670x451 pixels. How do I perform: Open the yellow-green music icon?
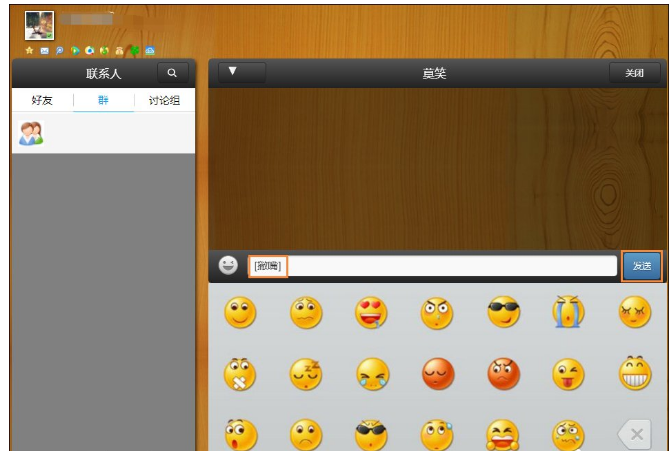tap(104, 51)
